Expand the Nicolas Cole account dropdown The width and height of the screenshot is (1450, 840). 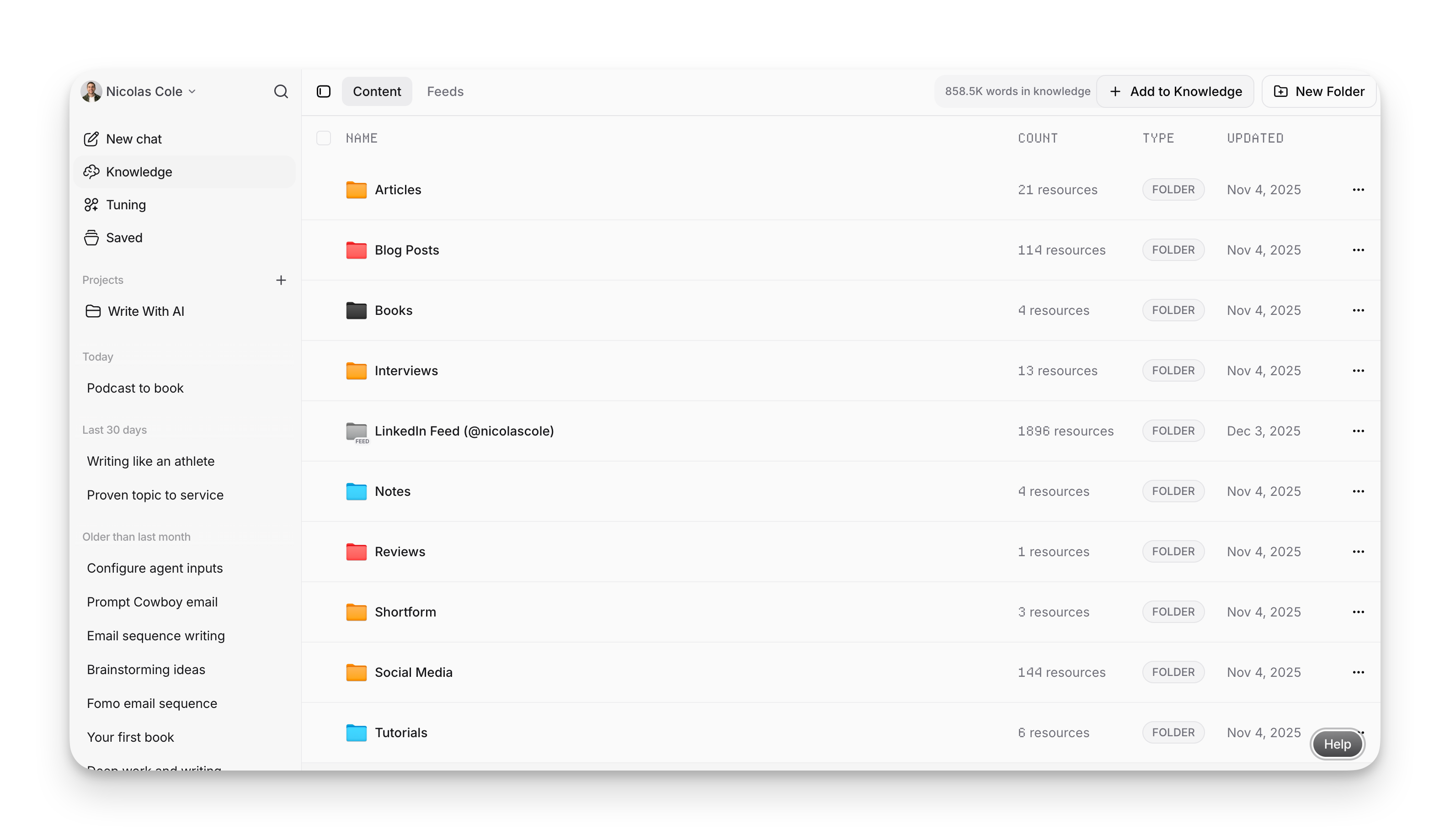139,91
